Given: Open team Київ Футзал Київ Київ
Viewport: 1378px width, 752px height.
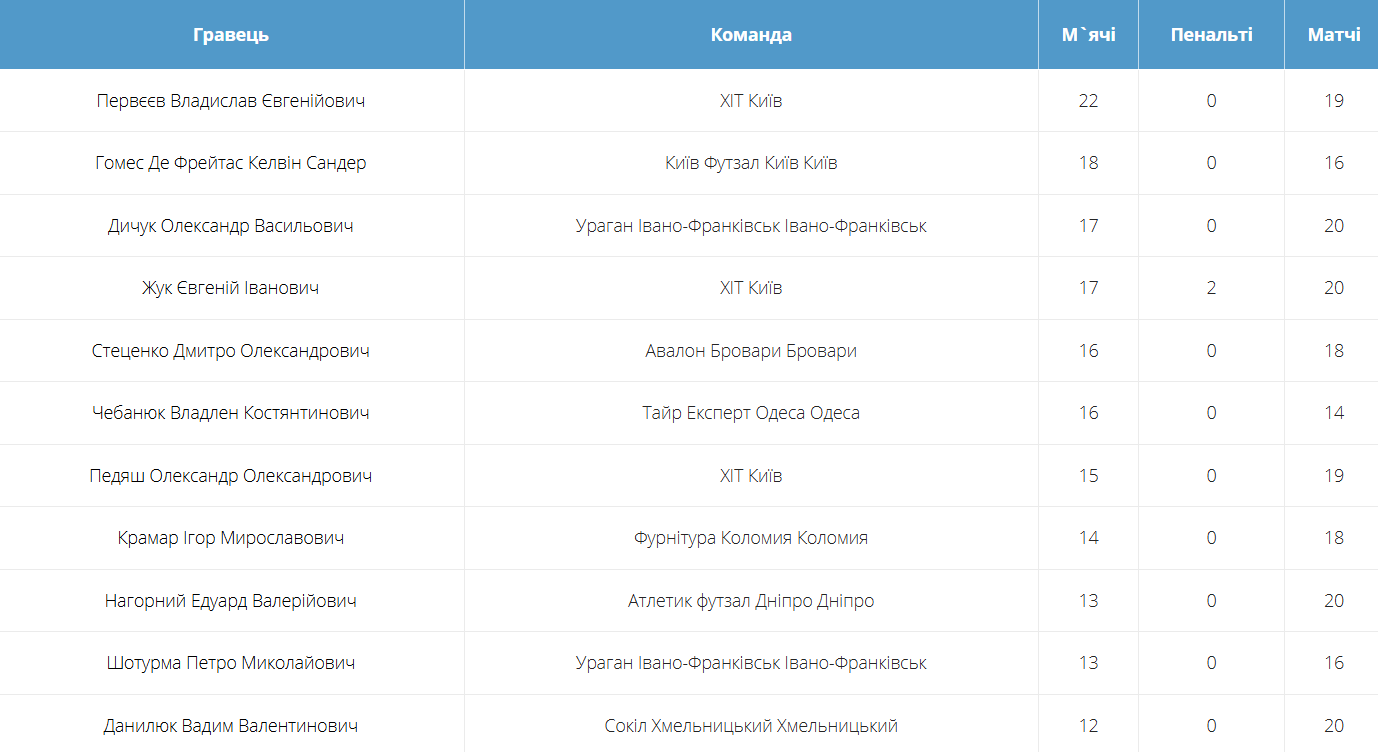Looking at the screenshot, I should click(x=751, y=163).
